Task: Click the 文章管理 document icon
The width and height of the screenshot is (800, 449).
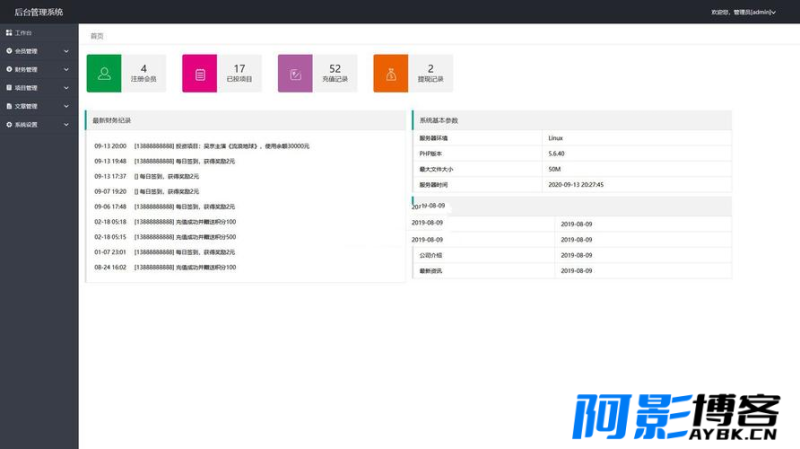Action: [9, 106]
